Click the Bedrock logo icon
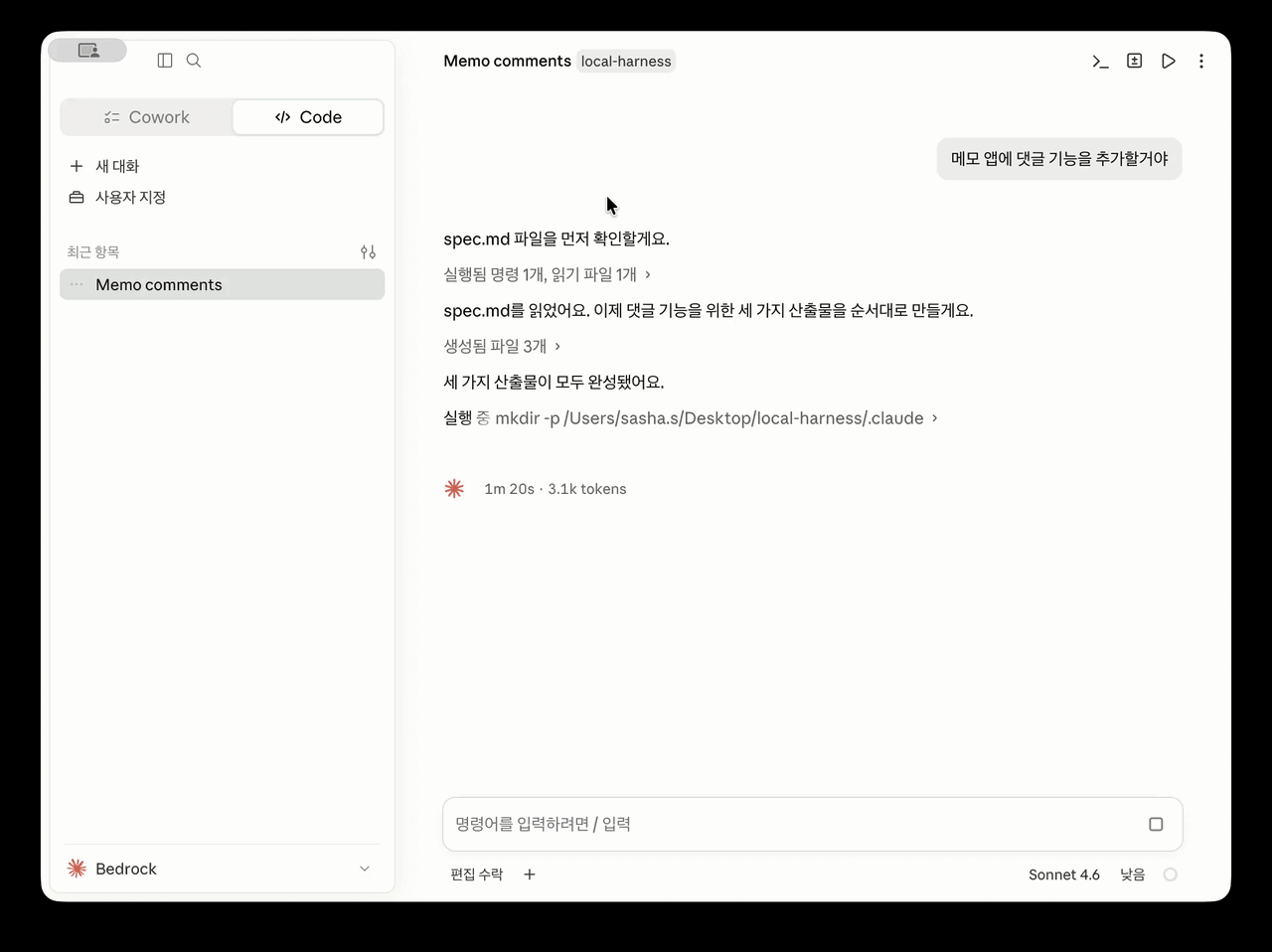The width and height of the screenshot is (1272, 952). (77, 869)
